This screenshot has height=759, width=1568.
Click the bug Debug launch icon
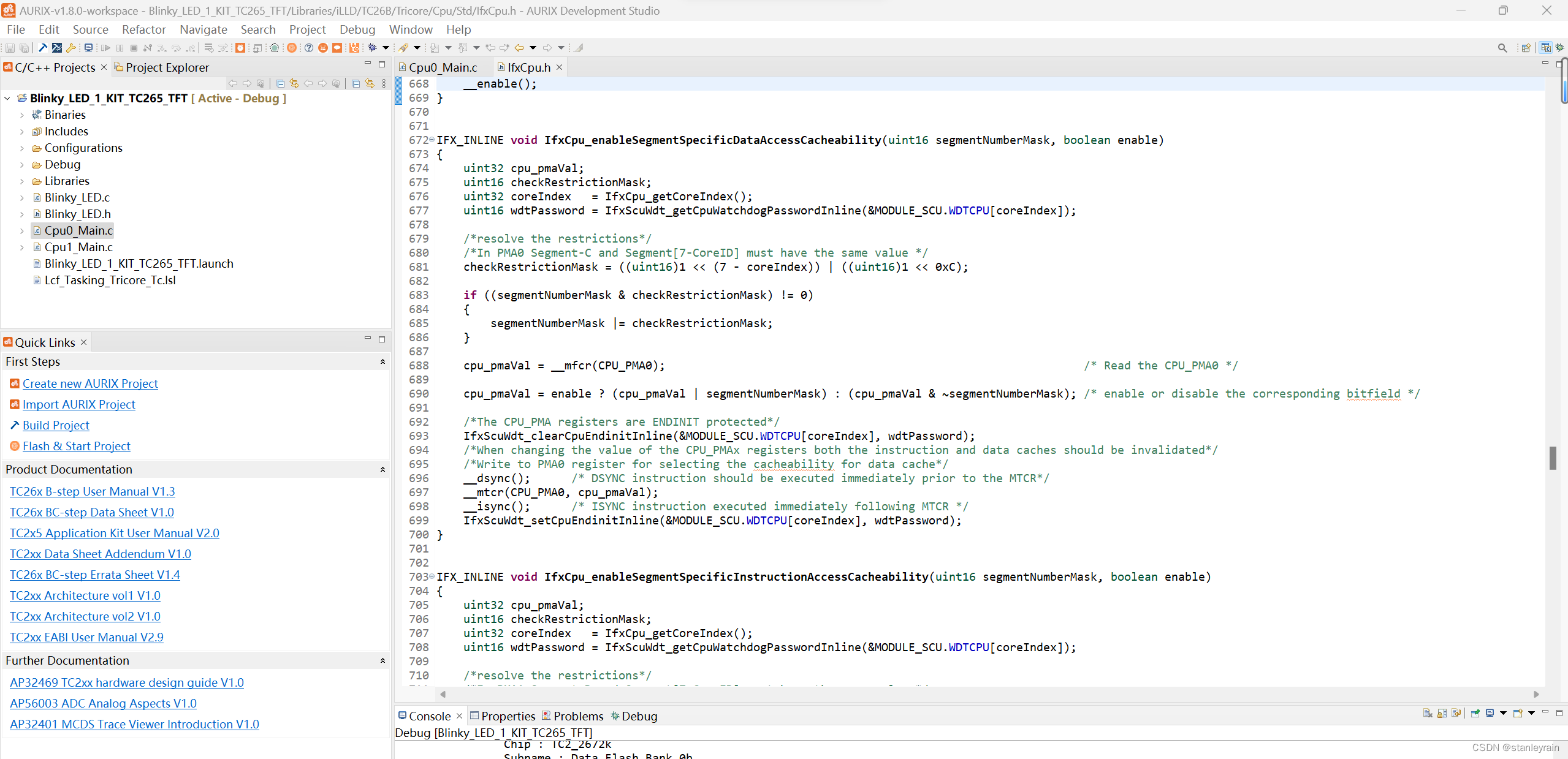(372, 48)
